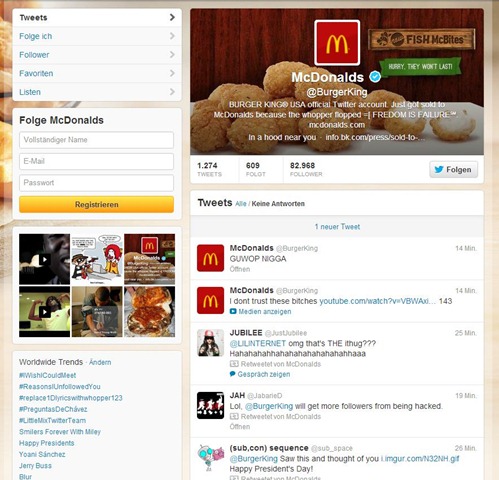Screen dimensions: 499x480
Task: Play the green-lit video thumbnail
Action: (x=45, y=312)
